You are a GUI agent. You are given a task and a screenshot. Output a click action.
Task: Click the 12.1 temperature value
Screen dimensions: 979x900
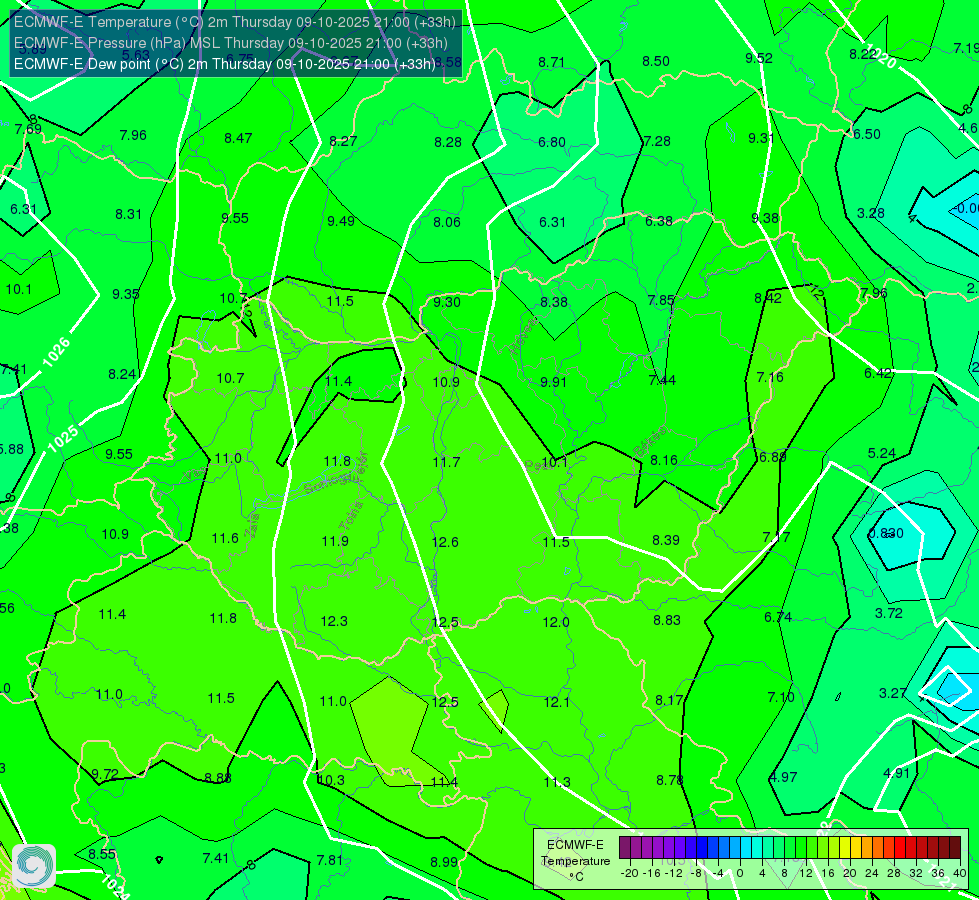556,703
